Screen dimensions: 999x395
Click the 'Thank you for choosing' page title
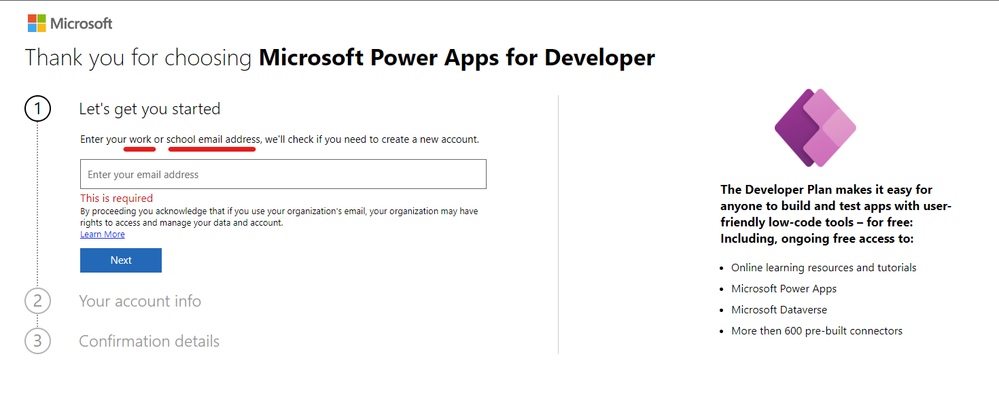point(340,58)
